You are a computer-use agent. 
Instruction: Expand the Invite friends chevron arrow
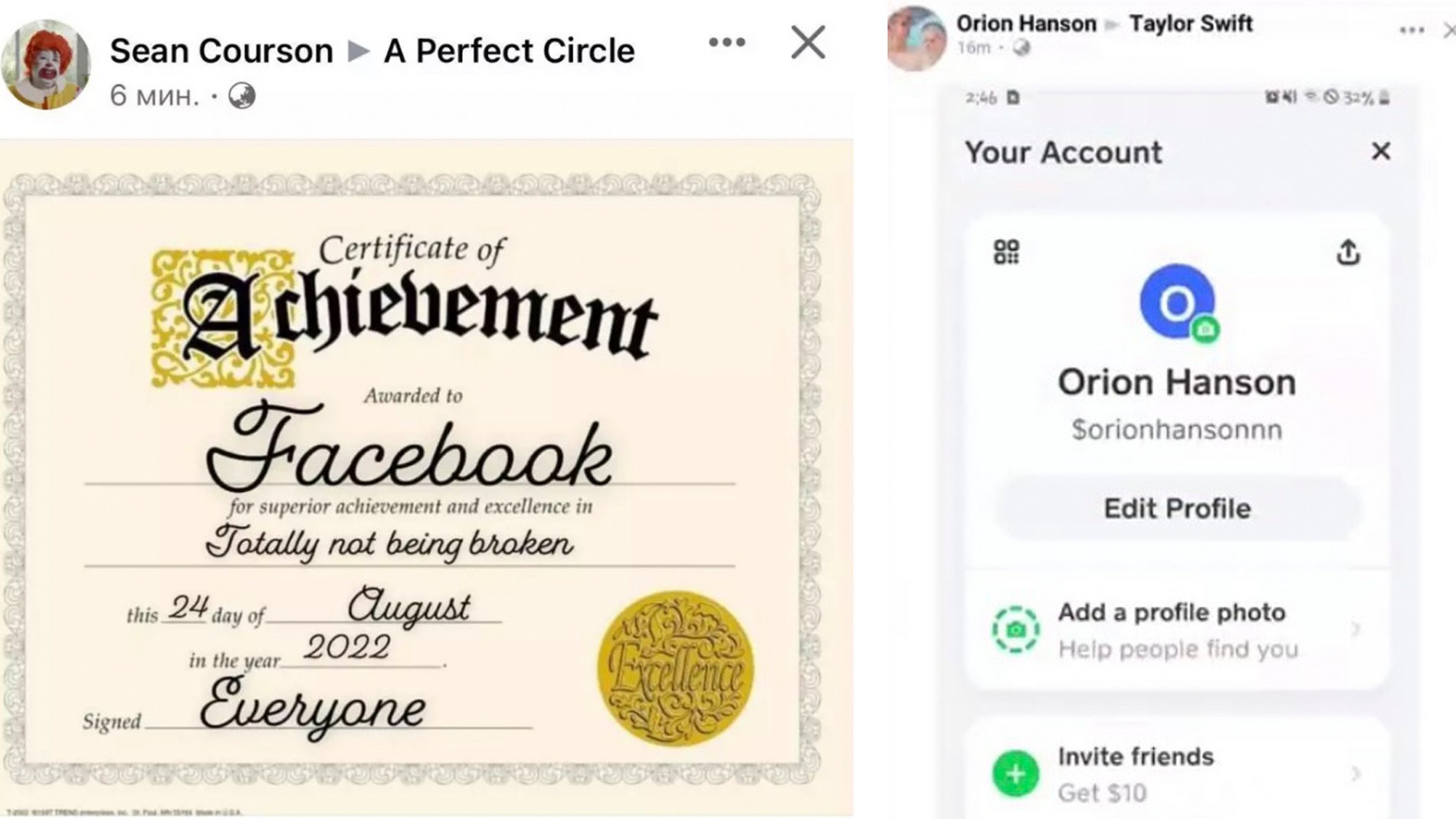point(1356,774)
